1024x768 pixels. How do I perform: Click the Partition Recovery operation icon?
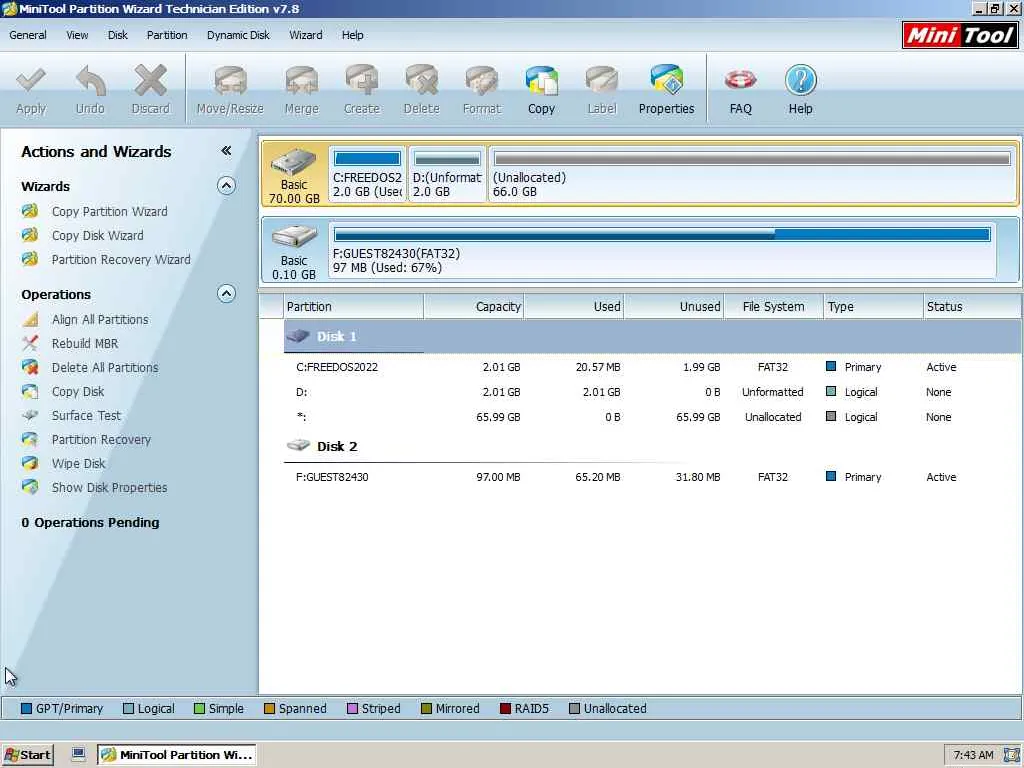coord(30,440)
